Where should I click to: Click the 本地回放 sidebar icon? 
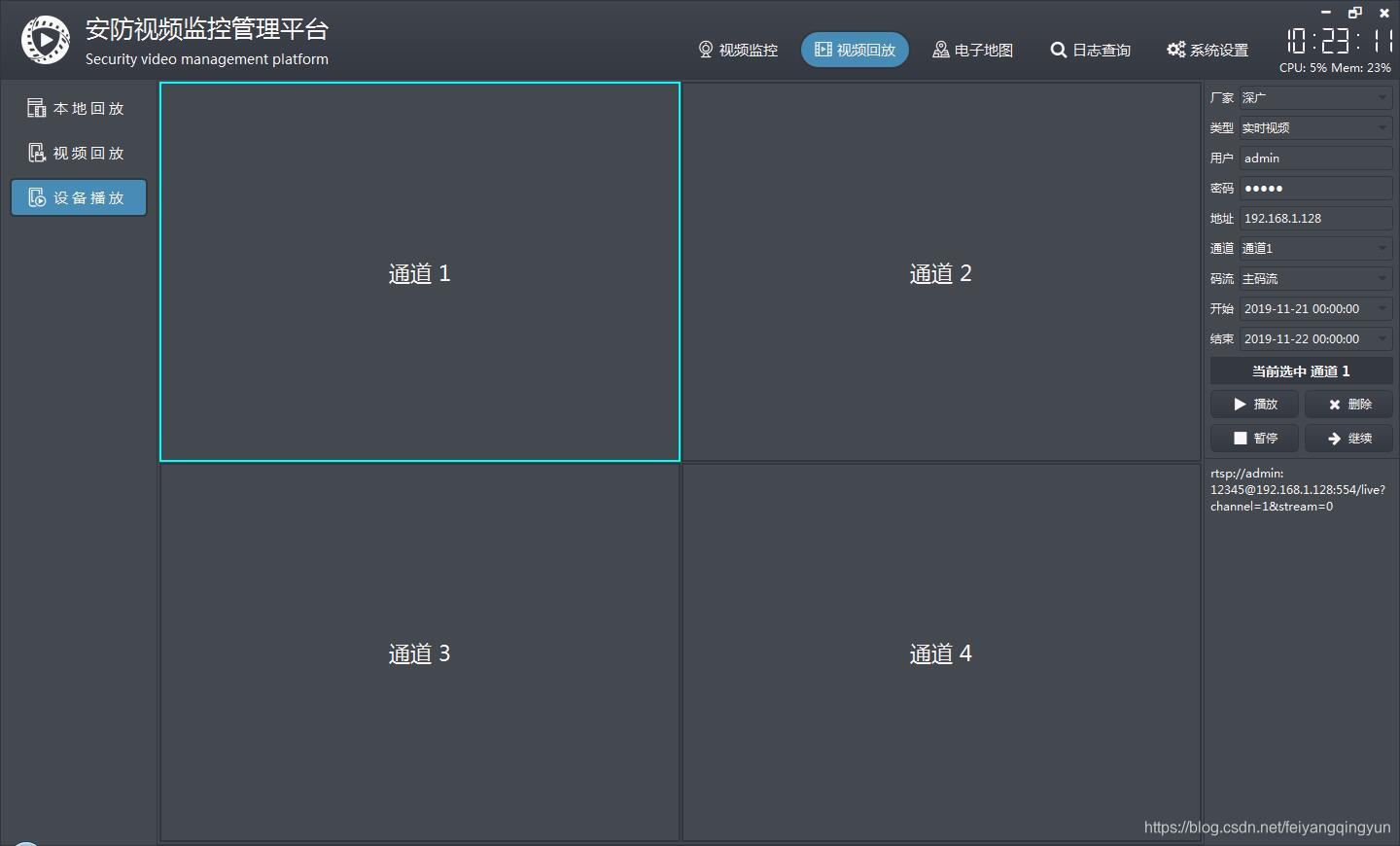(x=37, y=108)
